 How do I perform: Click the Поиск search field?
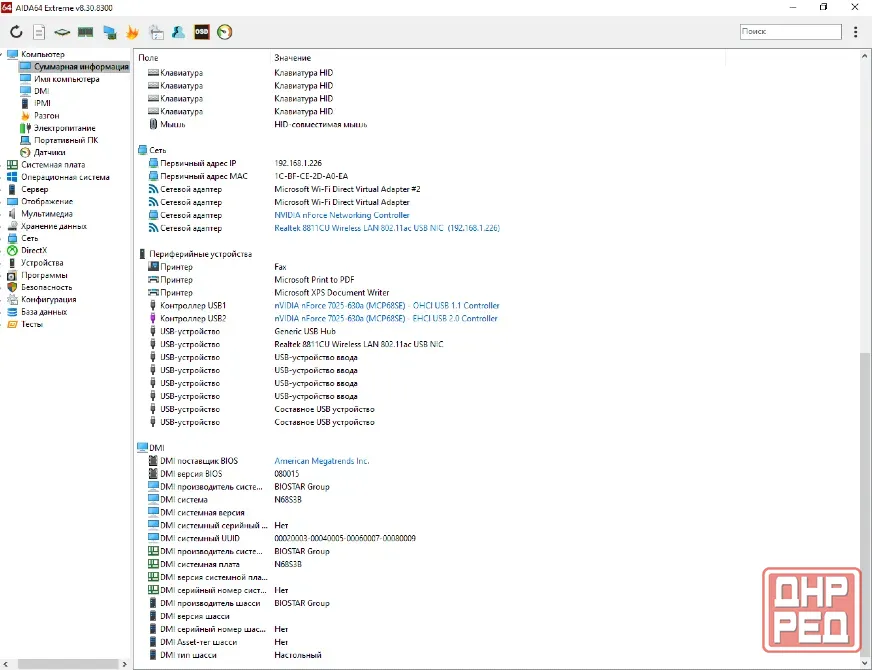point(790,32)
